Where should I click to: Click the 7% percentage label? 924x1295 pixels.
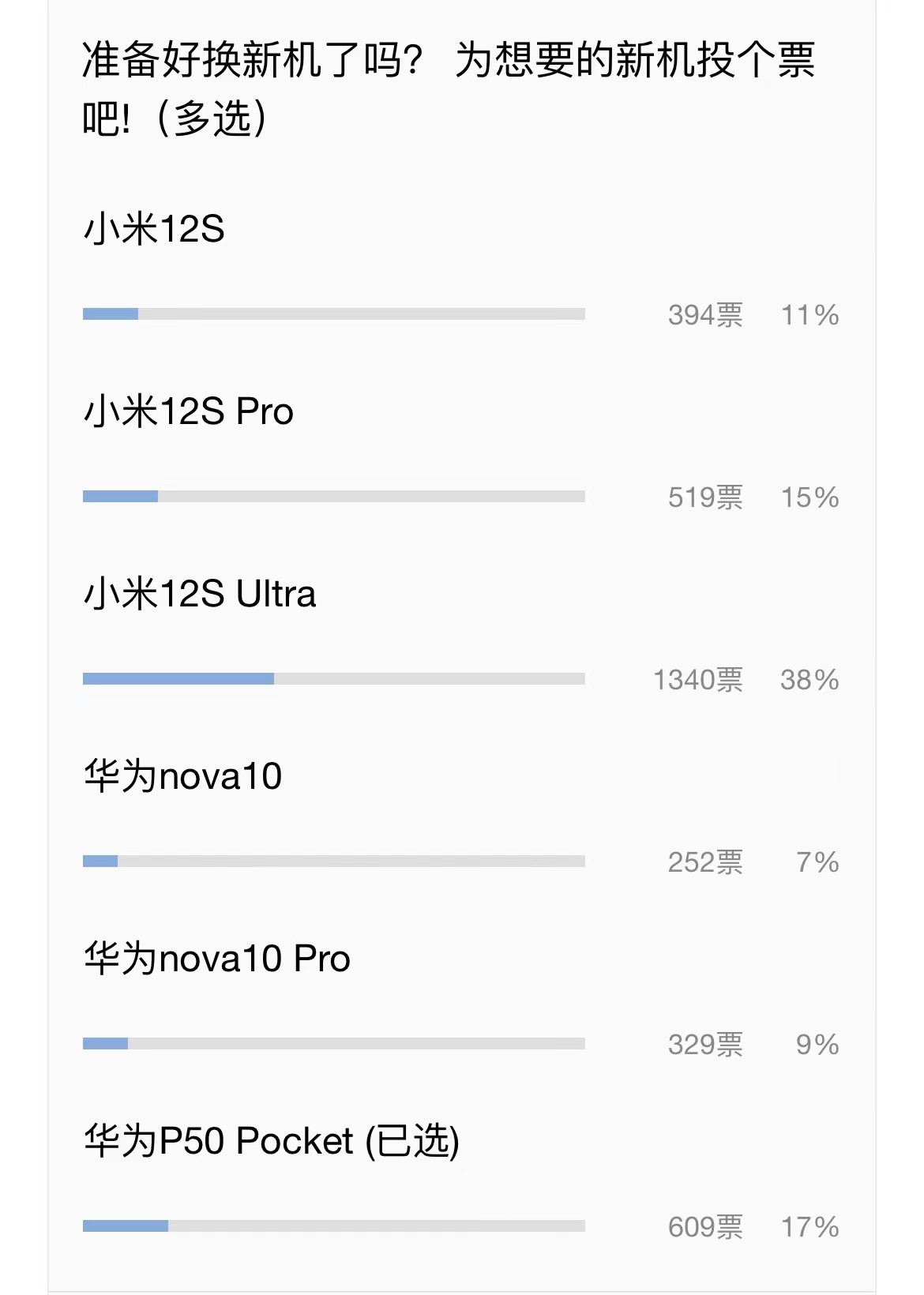click(817, 862)
